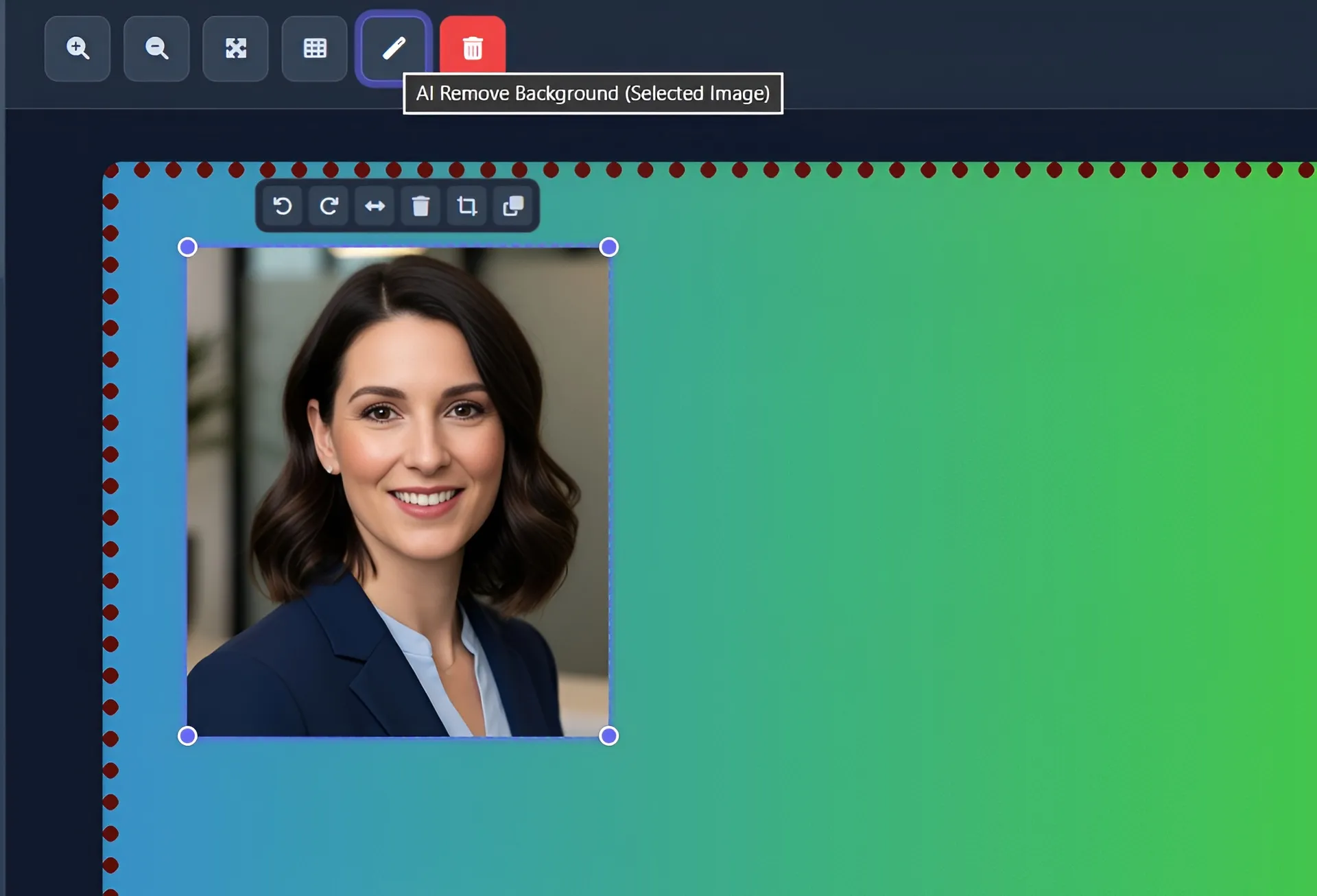Rotate the selected image clockwise

[329, 206]
